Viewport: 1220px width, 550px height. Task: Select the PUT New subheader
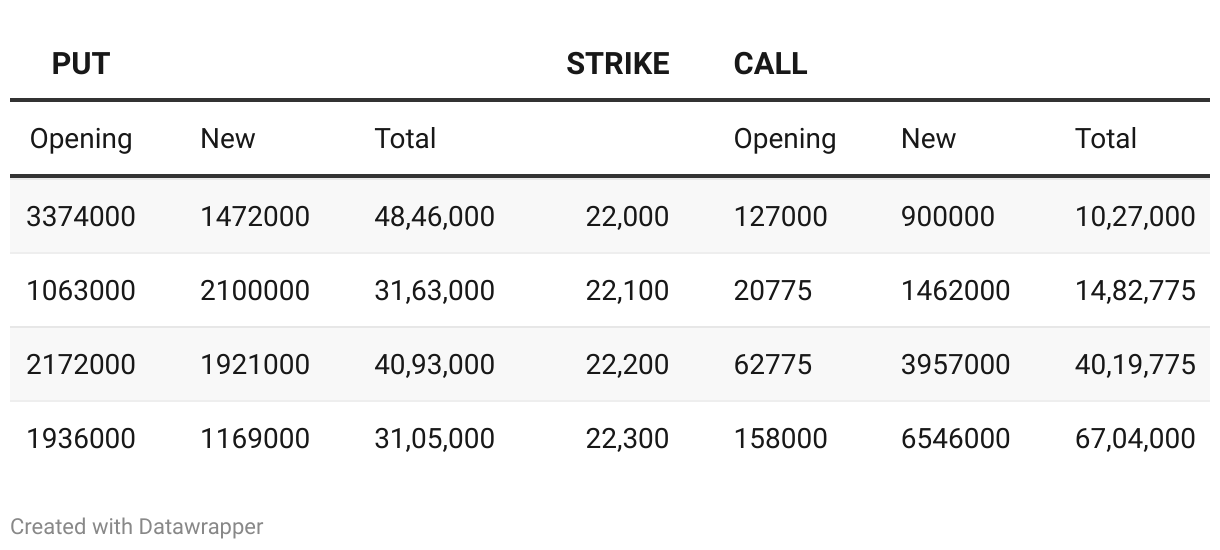click(228, 139)
